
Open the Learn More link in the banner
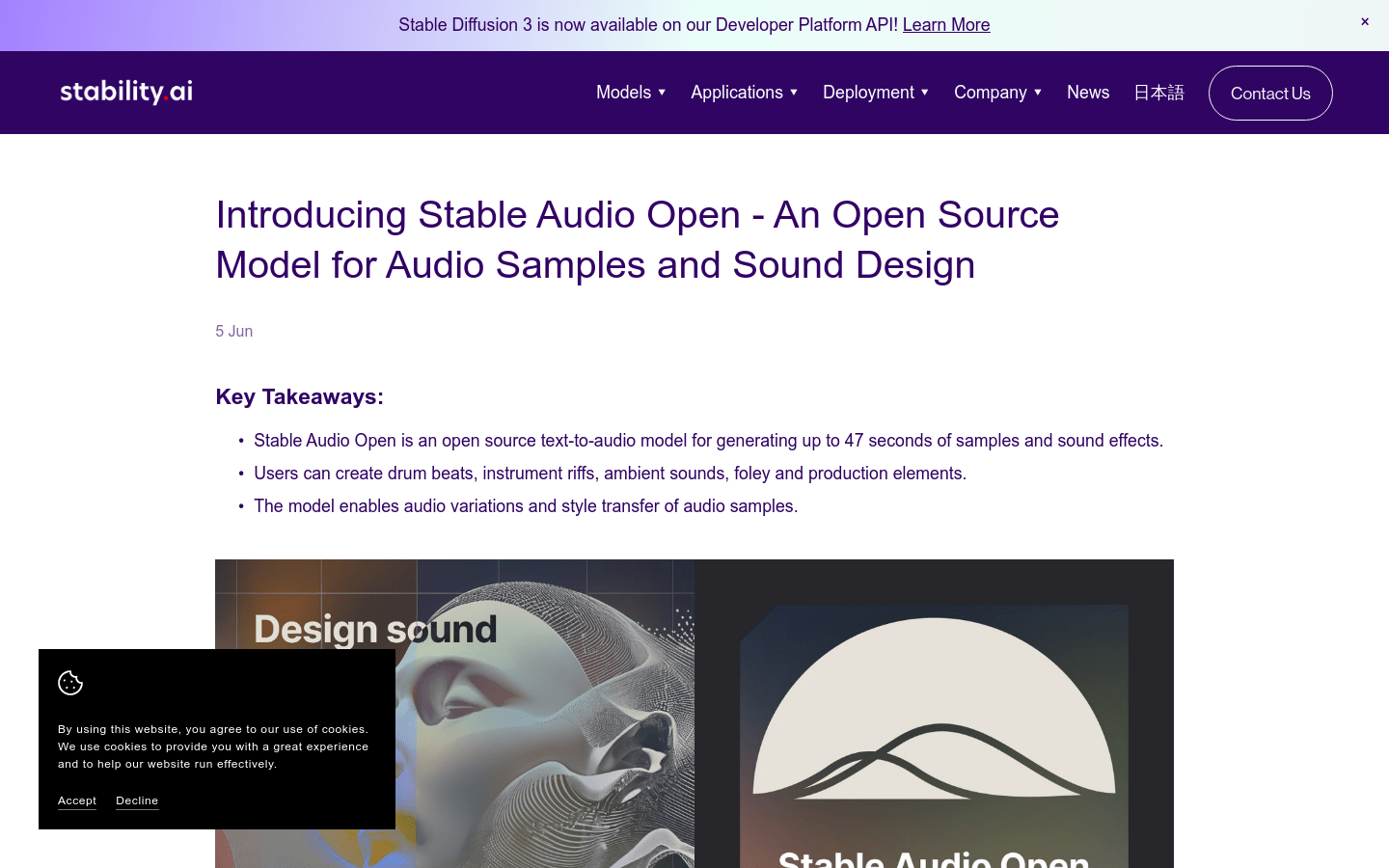coord(946,25)
